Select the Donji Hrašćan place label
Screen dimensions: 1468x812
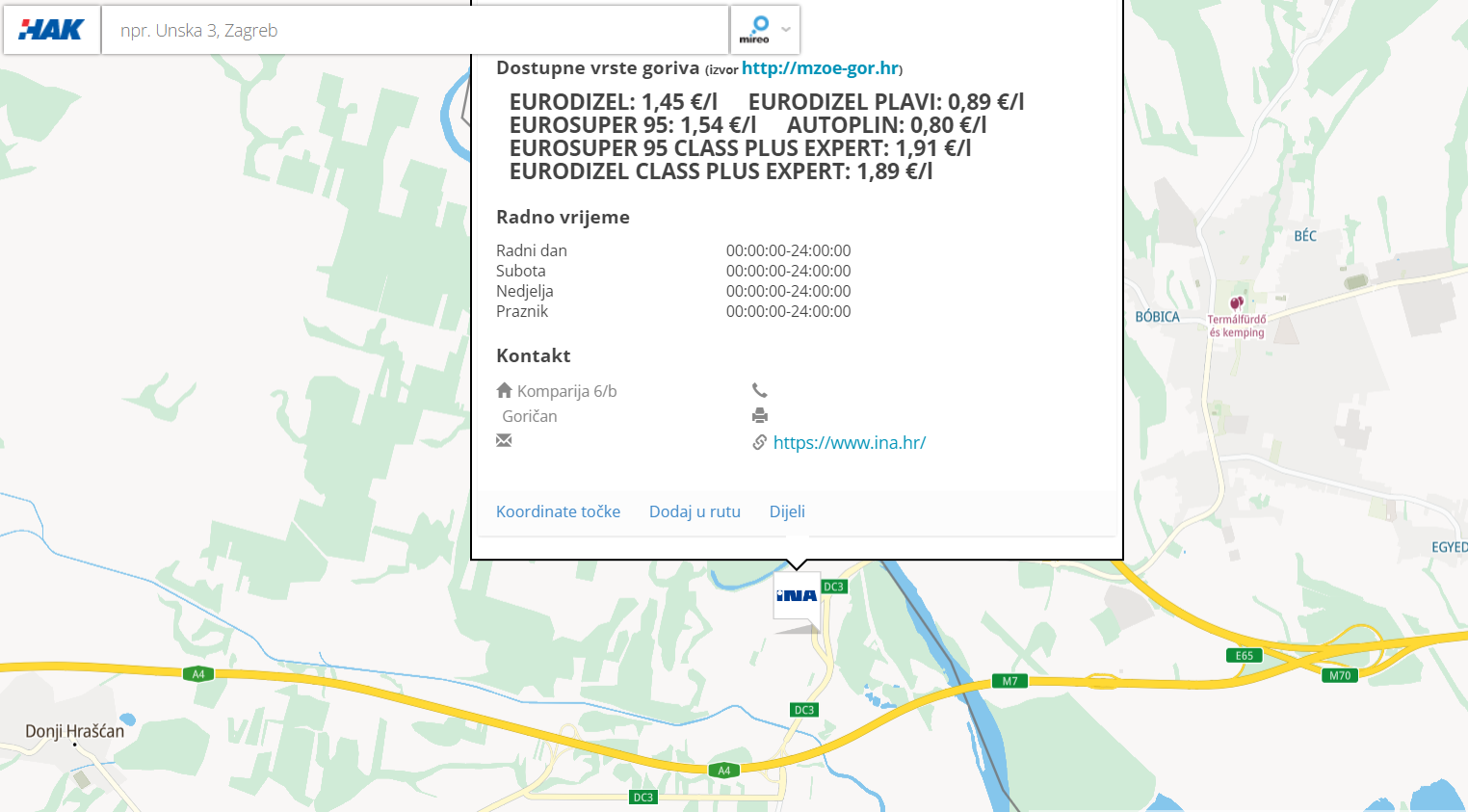coord(75,731)
